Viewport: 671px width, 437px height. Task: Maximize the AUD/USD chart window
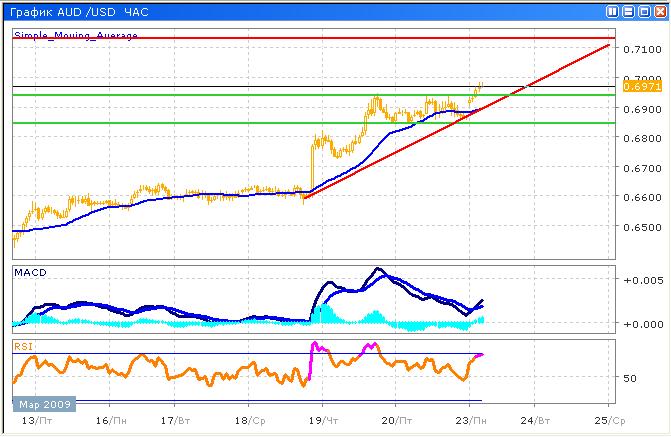[642, 11]
